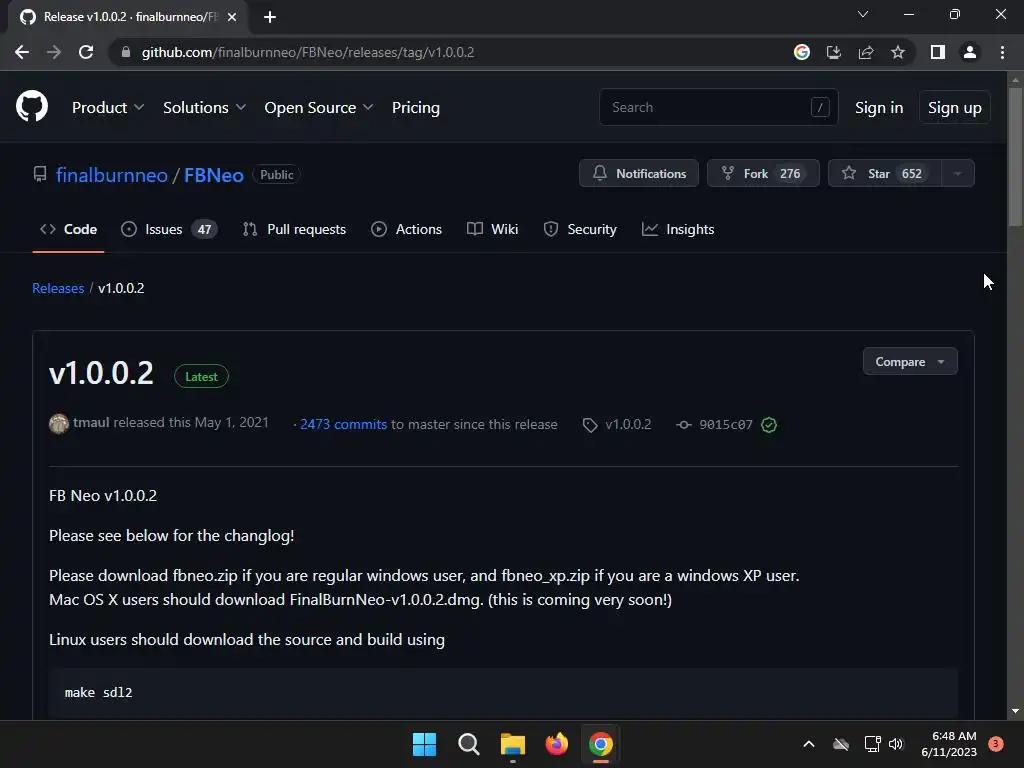Open the Actions tab

(x=406, y=229)
